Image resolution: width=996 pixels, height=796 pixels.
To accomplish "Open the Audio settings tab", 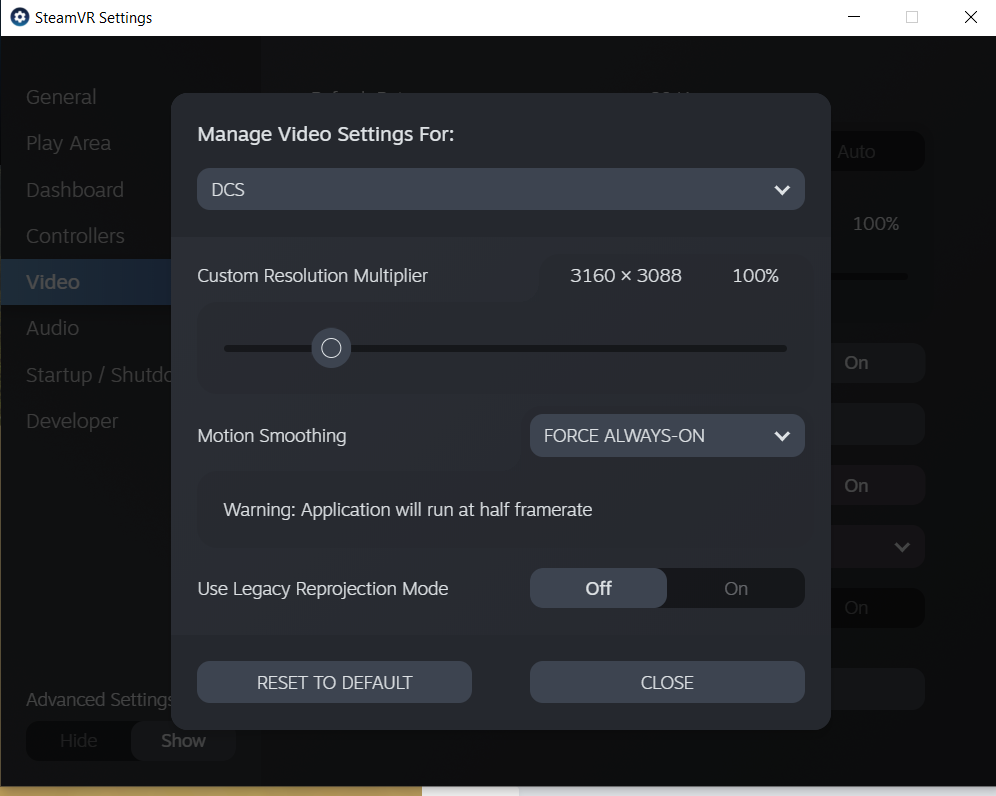I will (x=53, y=328).
